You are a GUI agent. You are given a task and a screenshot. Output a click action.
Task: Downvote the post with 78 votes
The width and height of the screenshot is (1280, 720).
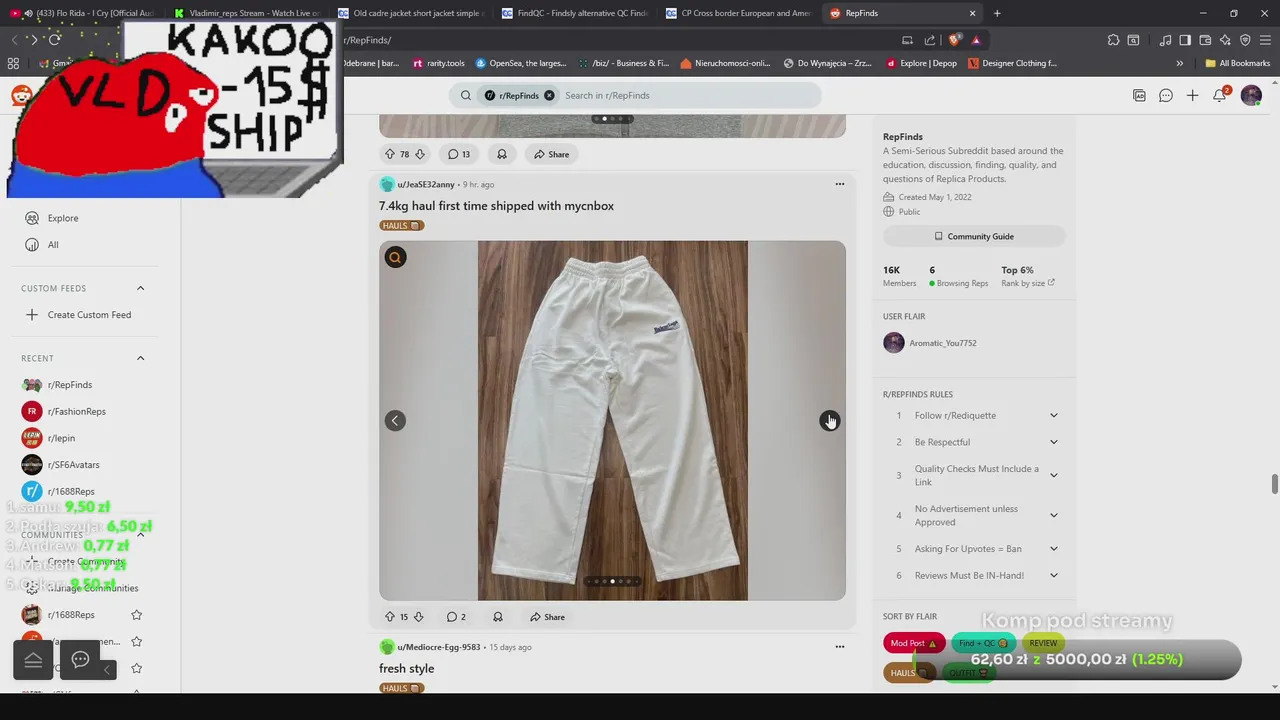pos(420,154)
